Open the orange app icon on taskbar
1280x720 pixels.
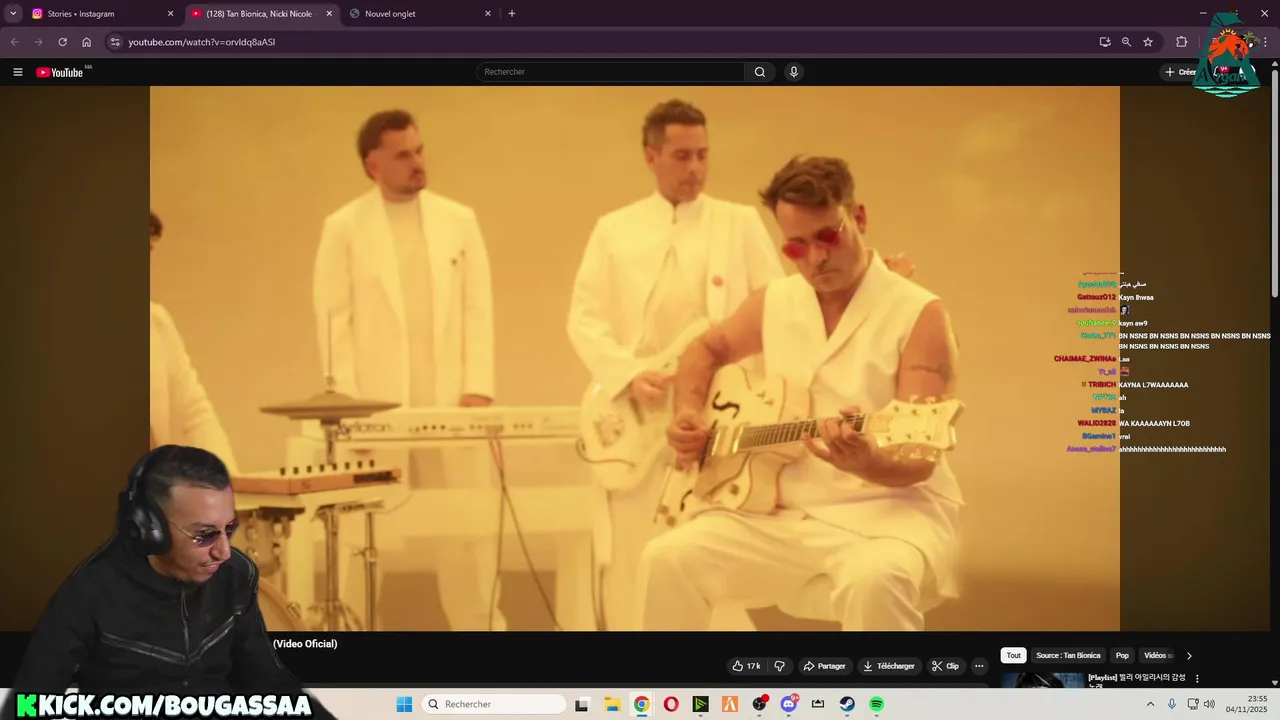pos(730,704)
